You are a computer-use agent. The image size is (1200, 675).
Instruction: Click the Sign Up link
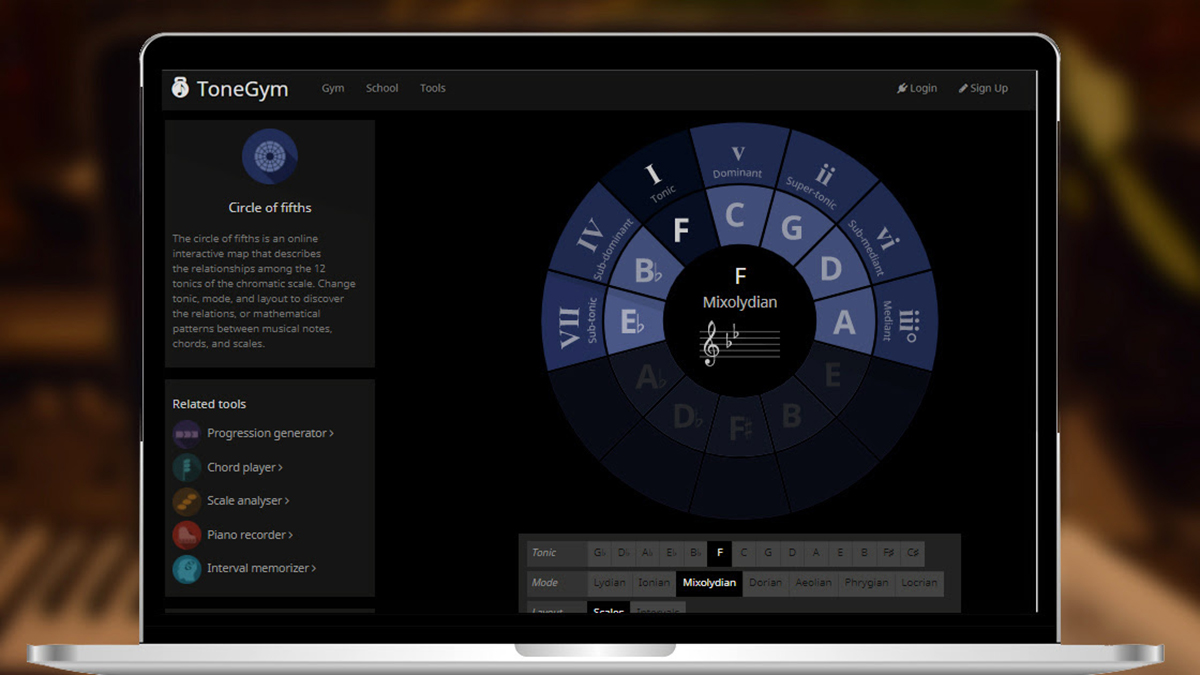point(983,88)
